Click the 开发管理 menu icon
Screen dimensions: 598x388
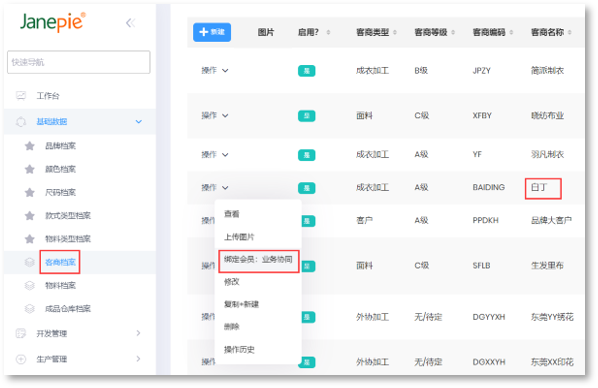(21, 333)
